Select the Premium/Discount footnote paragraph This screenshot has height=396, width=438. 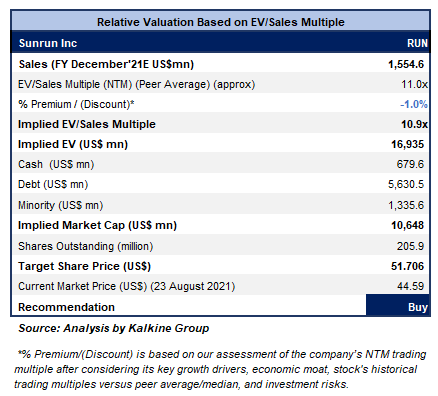pyautogui.click(x=220, y=369)
